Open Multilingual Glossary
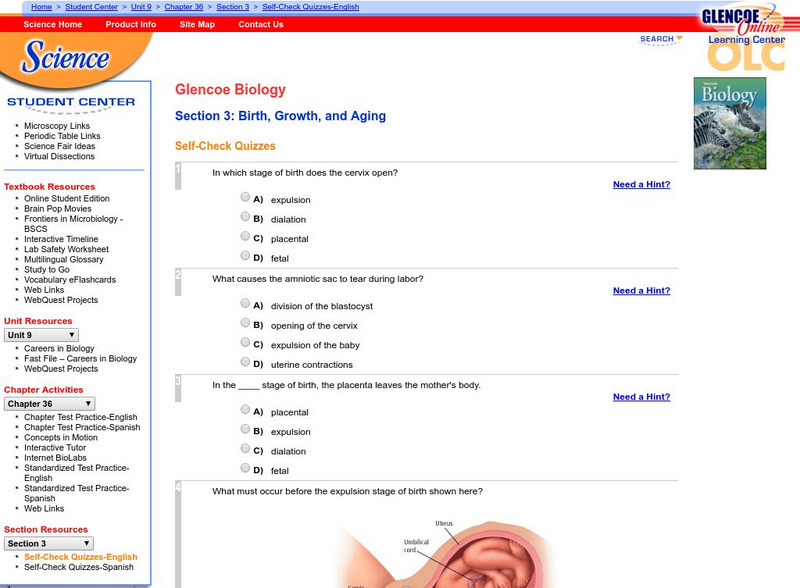Image resolution: width=800 pixels, height=588 pixels. 64,259
